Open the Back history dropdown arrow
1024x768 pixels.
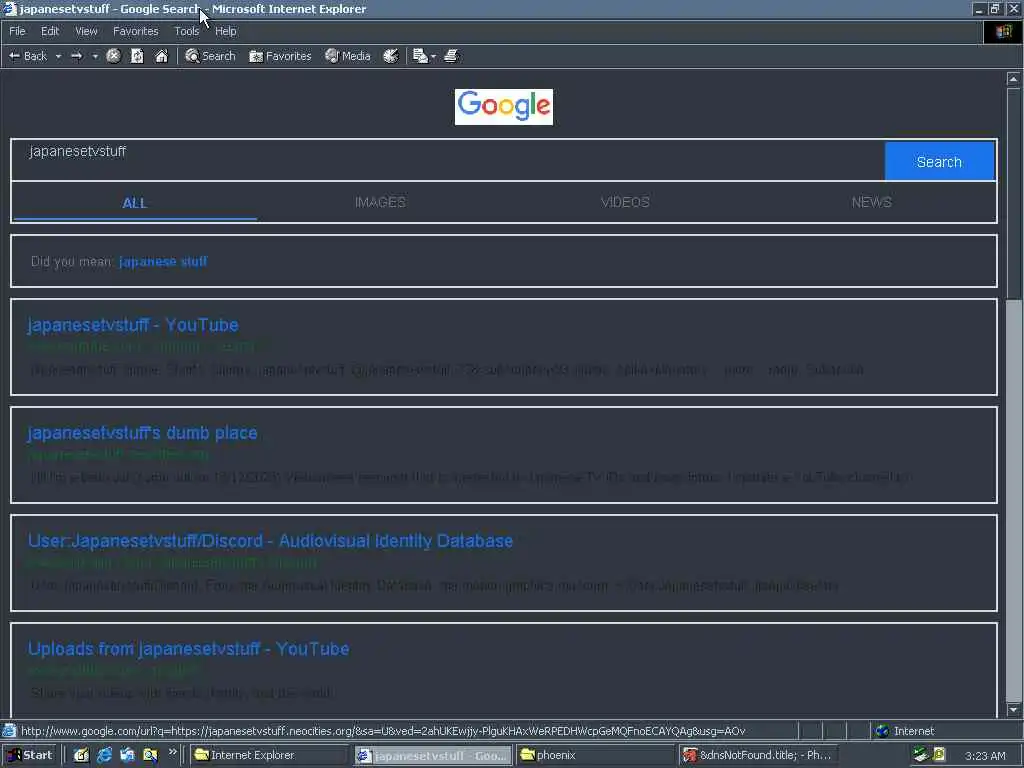coord(58,56)
